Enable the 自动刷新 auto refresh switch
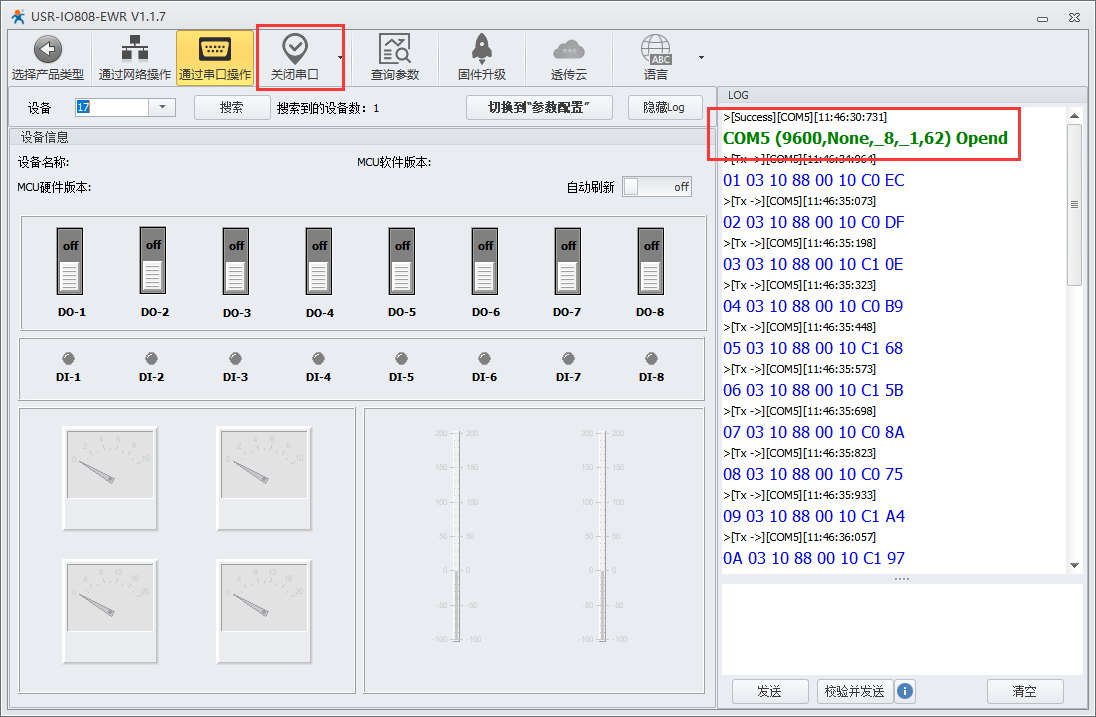The image size is (1096, 717). (x=657, y=187)
